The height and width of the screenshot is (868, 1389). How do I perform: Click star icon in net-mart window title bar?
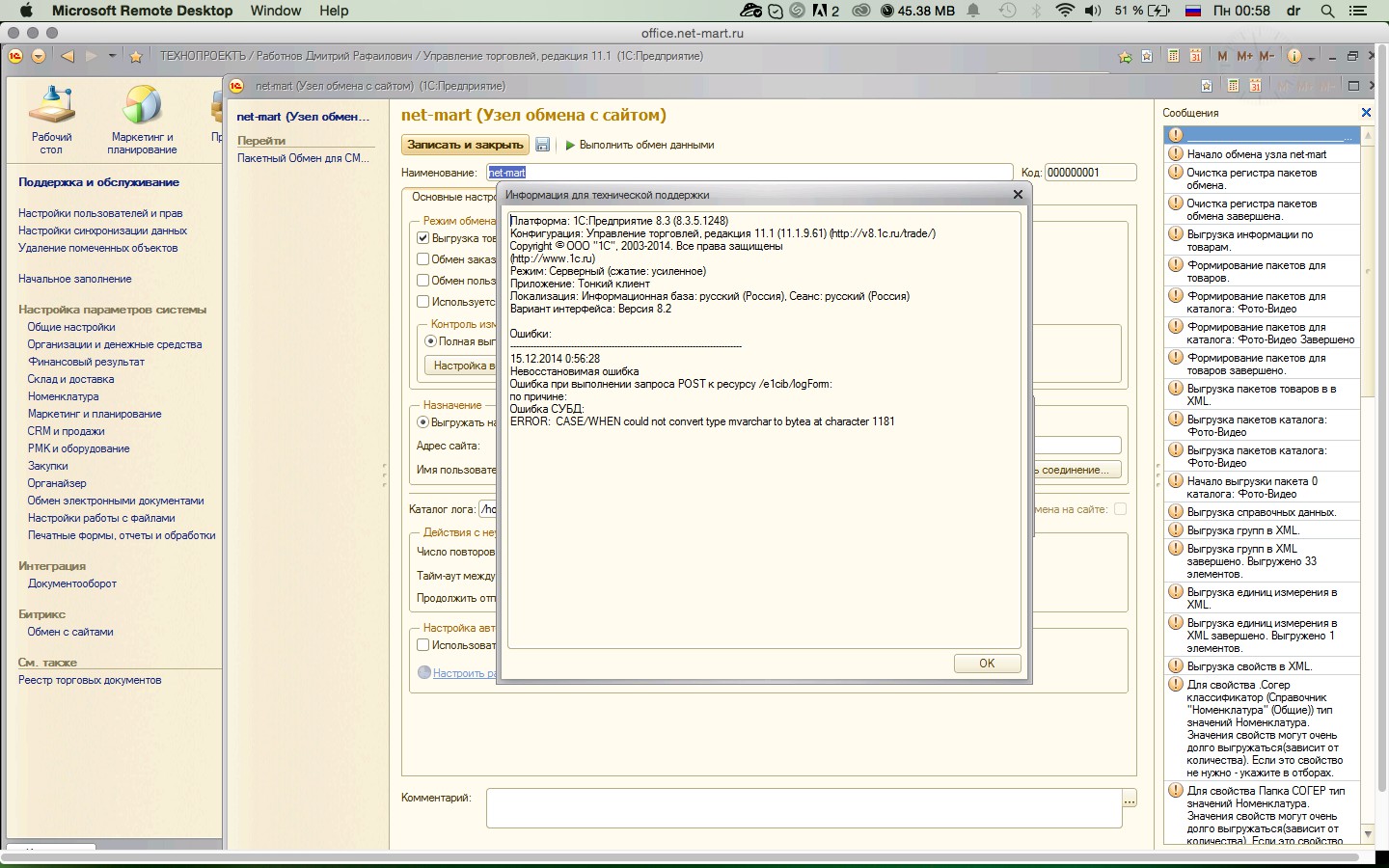1207,86
